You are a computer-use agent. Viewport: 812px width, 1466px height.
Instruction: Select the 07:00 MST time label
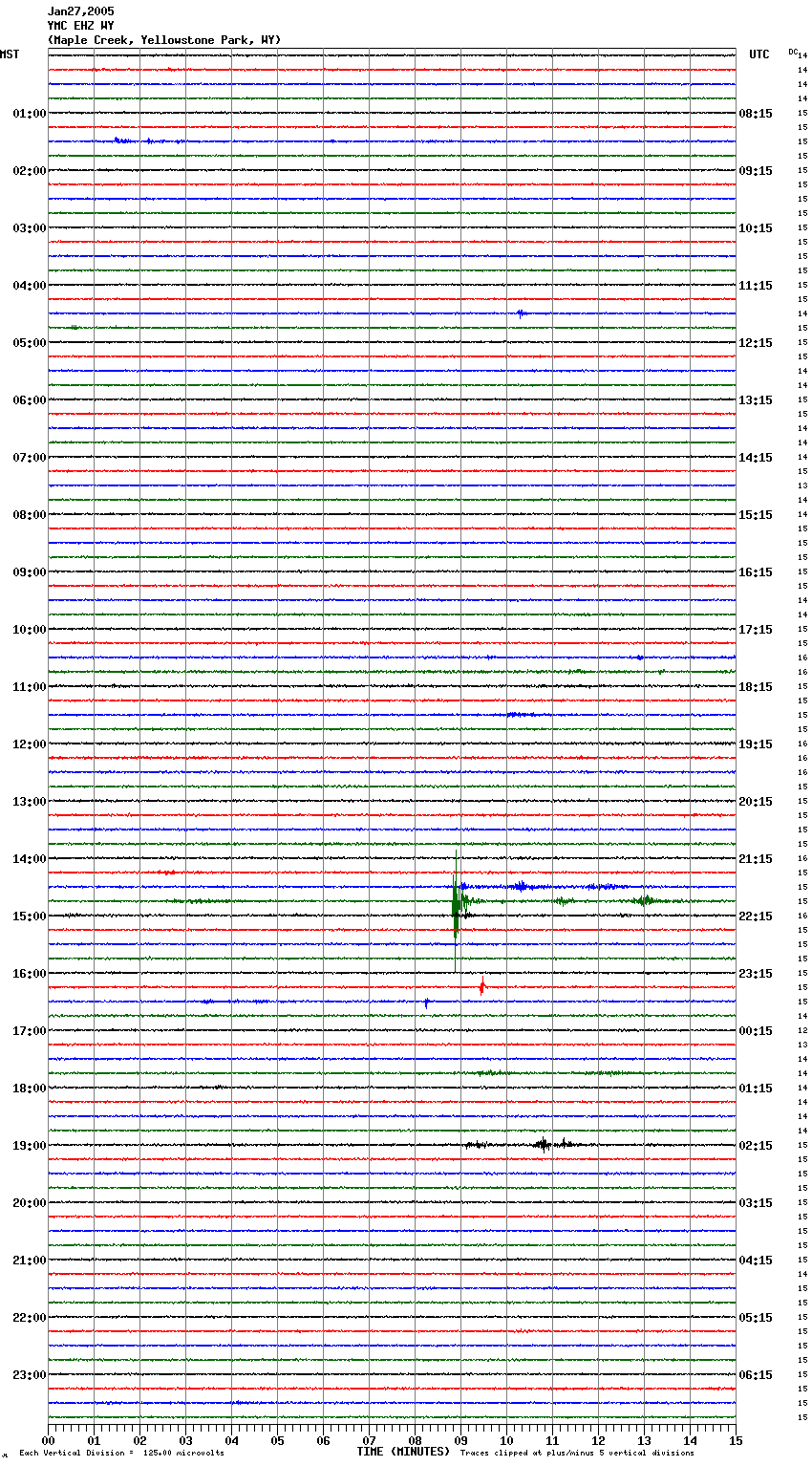[x=30, y=458]
